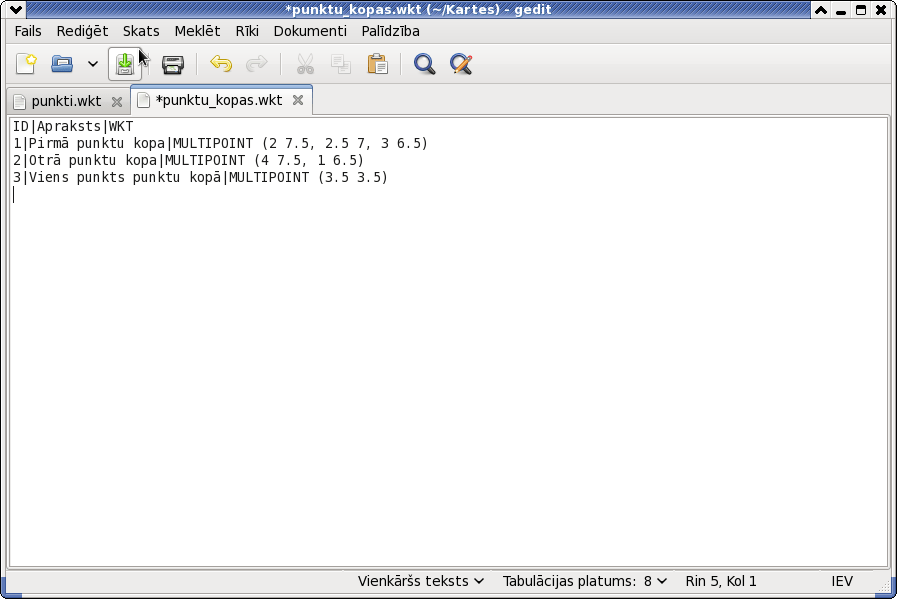
Task: Open Find and Replace icon
Action: (x=461, y=64)
